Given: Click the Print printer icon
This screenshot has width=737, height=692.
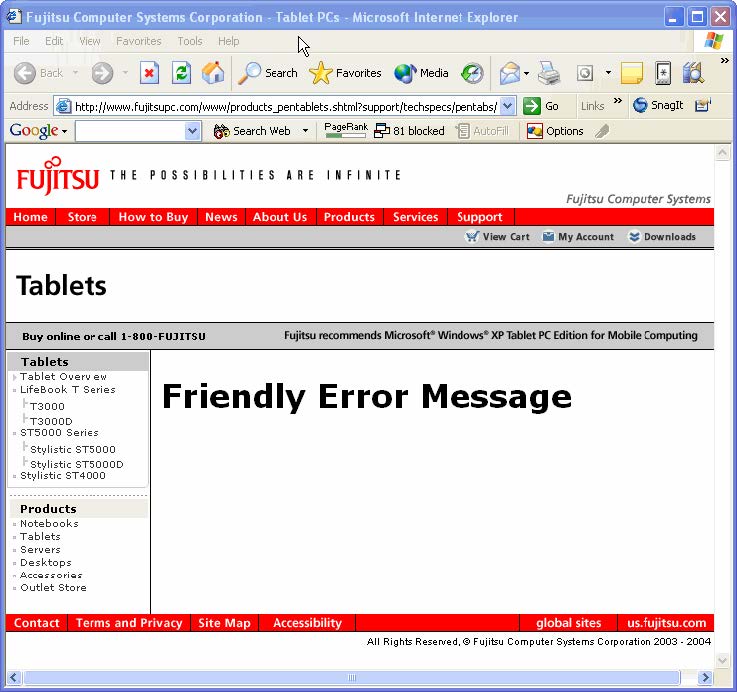Looking at the screenshot, I should click(x=549, y=73).
